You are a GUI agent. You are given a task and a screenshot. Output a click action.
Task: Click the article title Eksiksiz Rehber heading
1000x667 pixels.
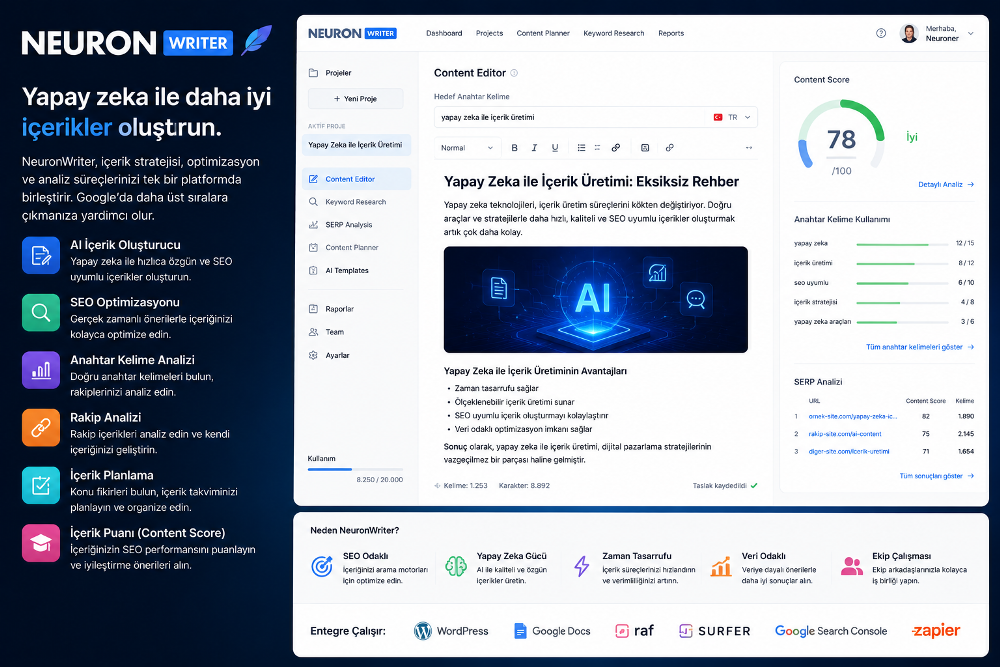591,181
